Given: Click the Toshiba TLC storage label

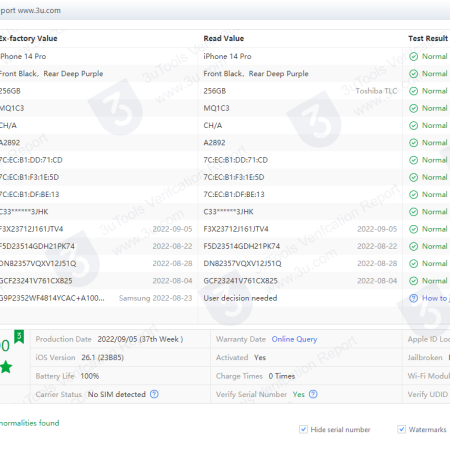Looking at the screenshot, I should (376, 91).
